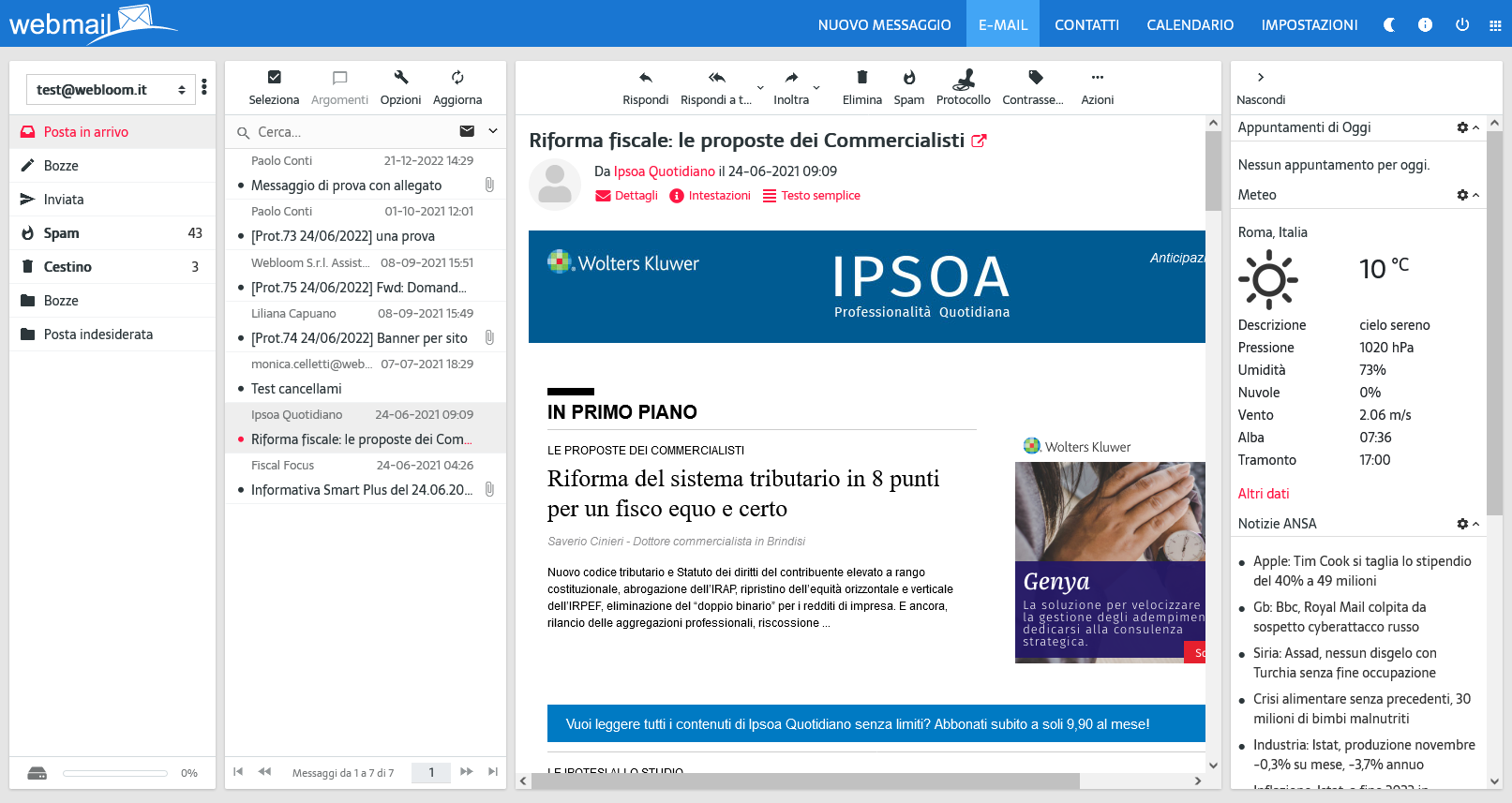Image resolution: width=1512 pixels, height=803 pixels.
Task: Toggle read dot on Messaggio di prova
Action: click(241, 186)
